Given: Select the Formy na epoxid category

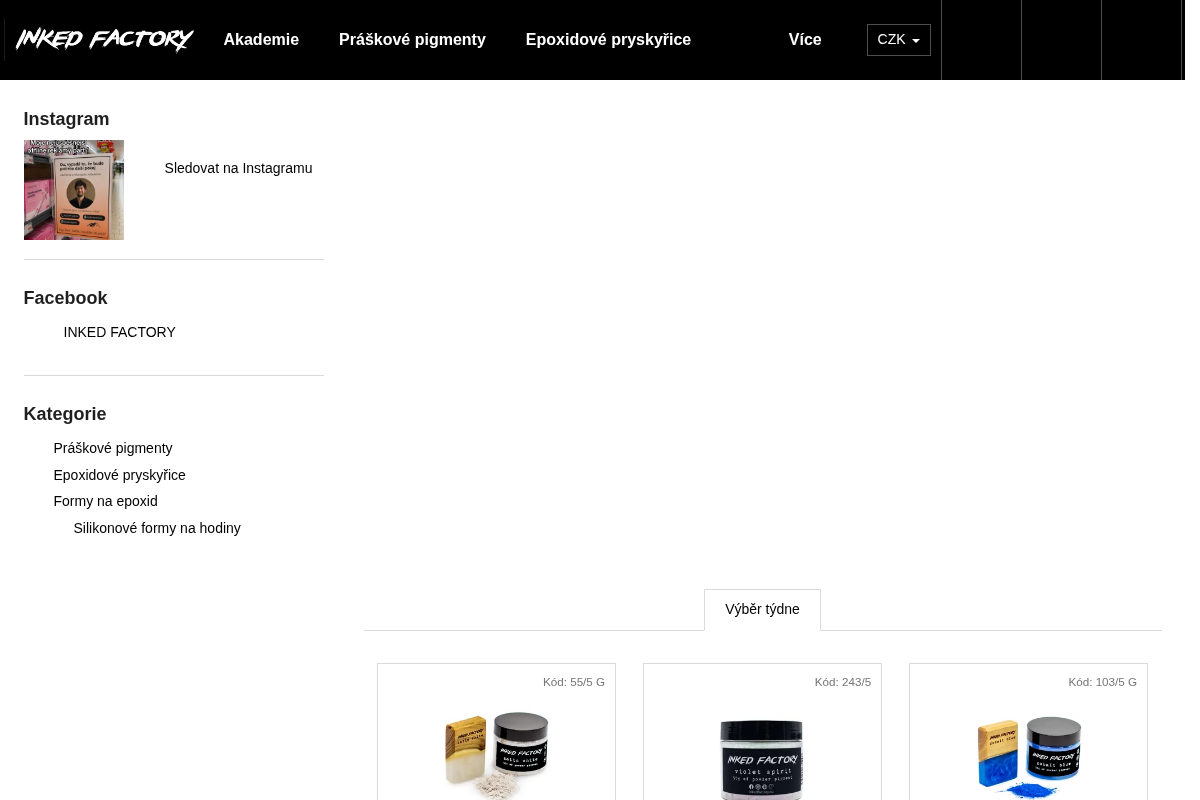Looking at the screenshot, I should point(106,501).
